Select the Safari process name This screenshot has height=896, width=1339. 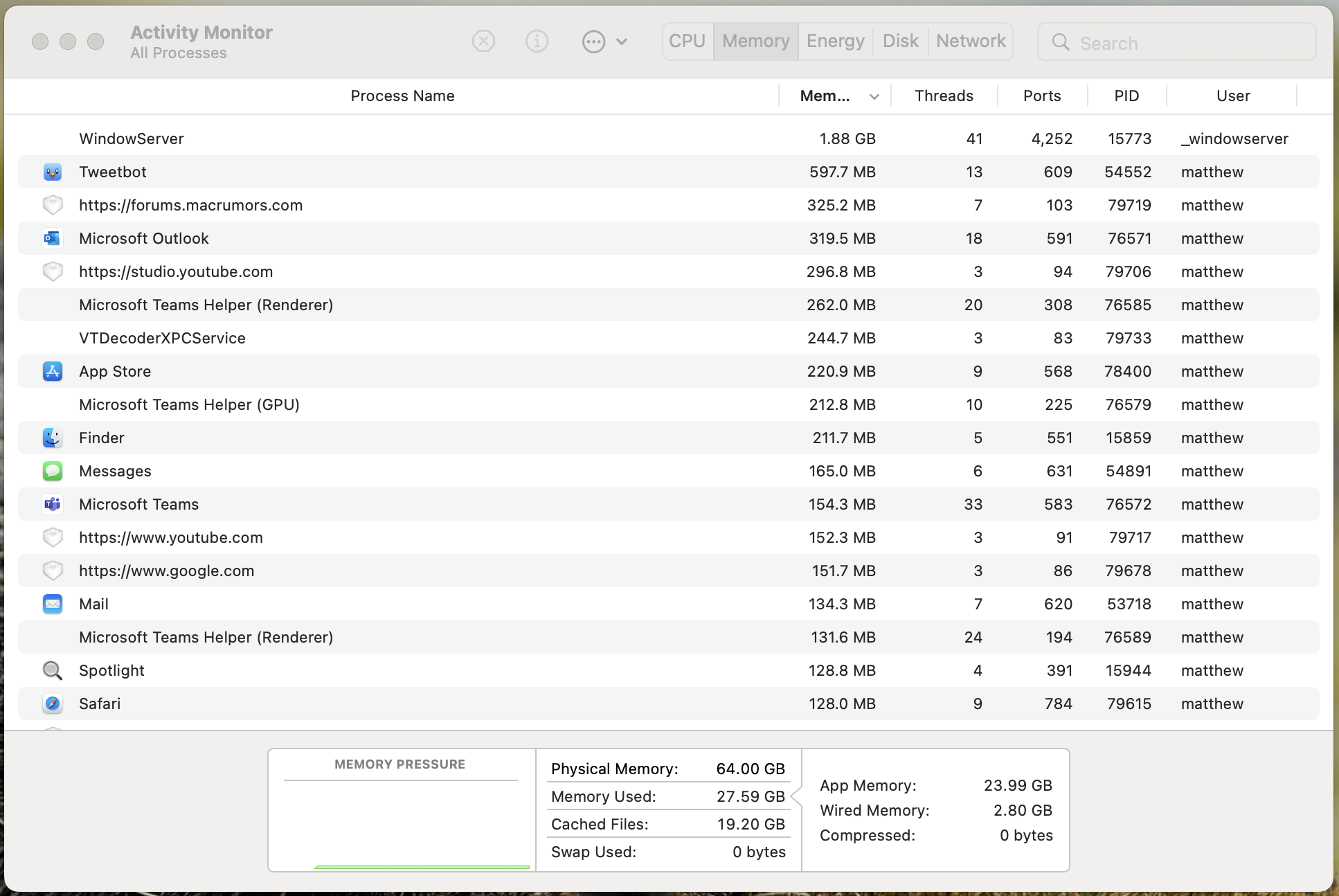[100, 704]
